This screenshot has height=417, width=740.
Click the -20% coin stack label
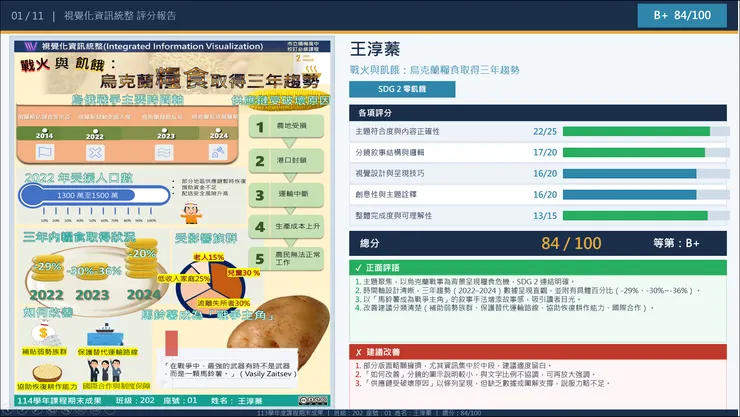tap(142, 253)
